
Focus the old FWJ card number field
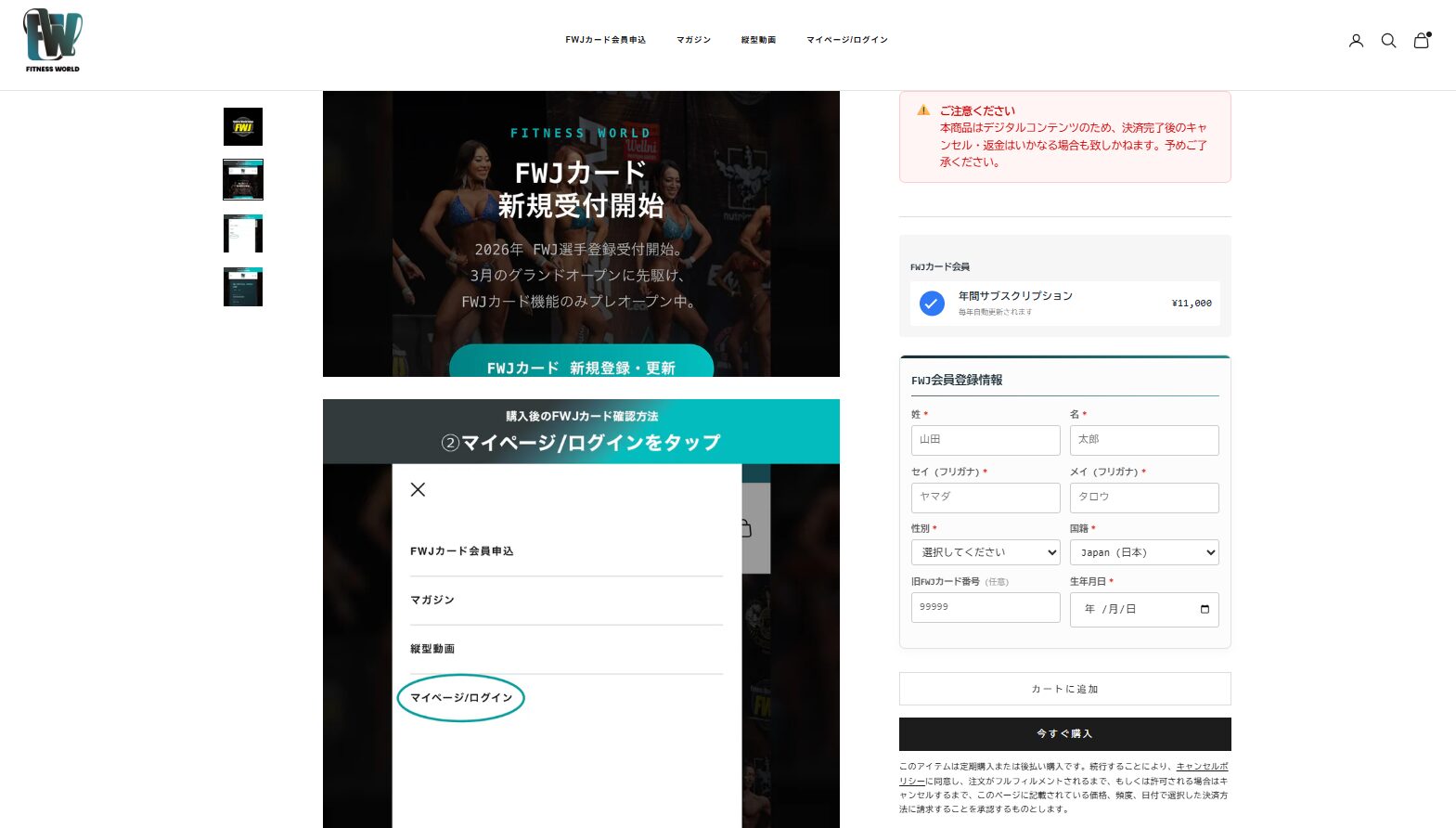(x=985, y=607)
